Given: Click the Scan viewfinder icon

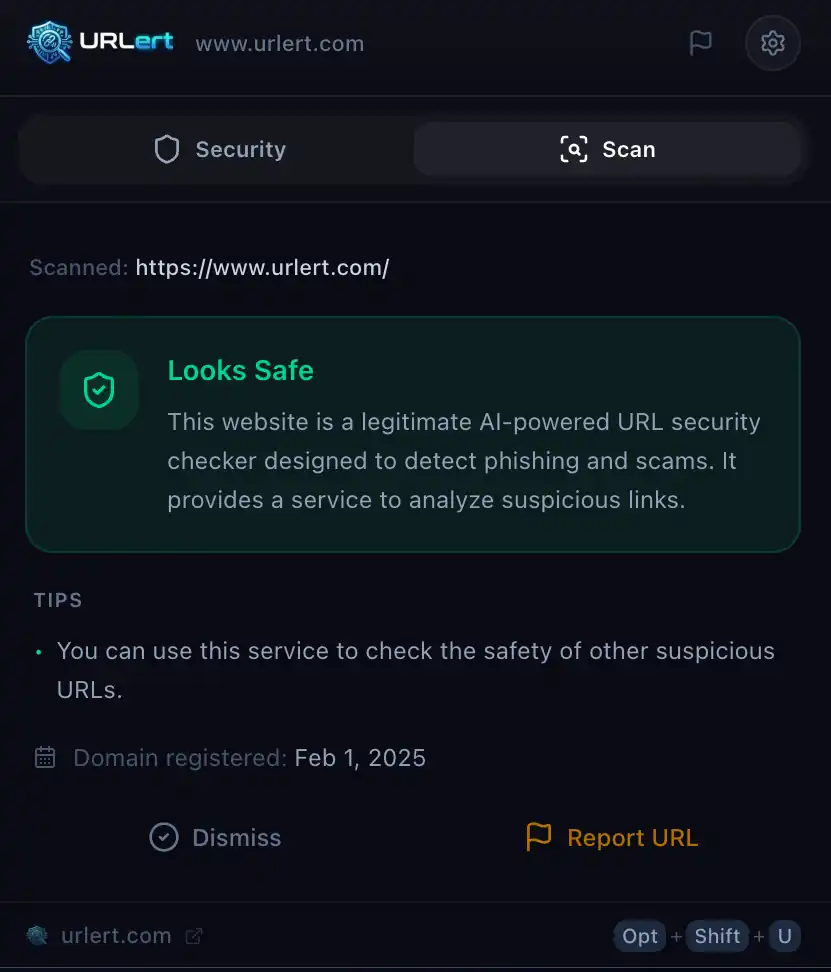Looking at the screenshot, I should [x=573, y=148].
